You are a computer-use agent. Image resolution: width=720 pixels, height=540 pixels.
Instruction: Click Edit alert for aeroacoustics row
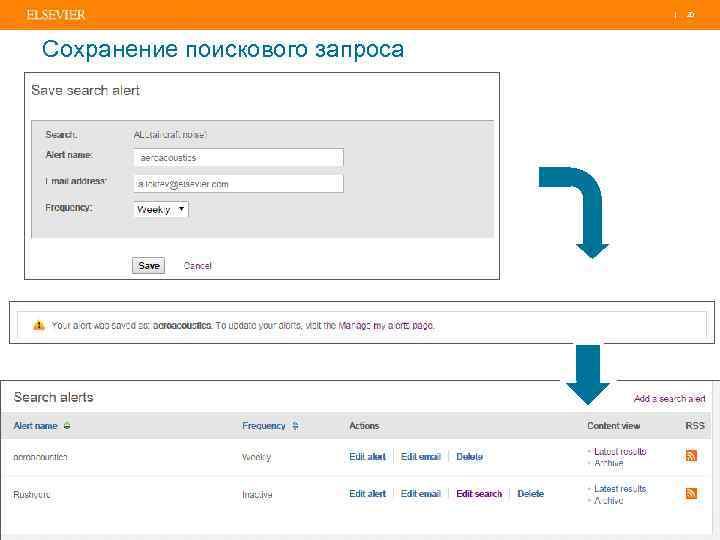pos(367,457)
